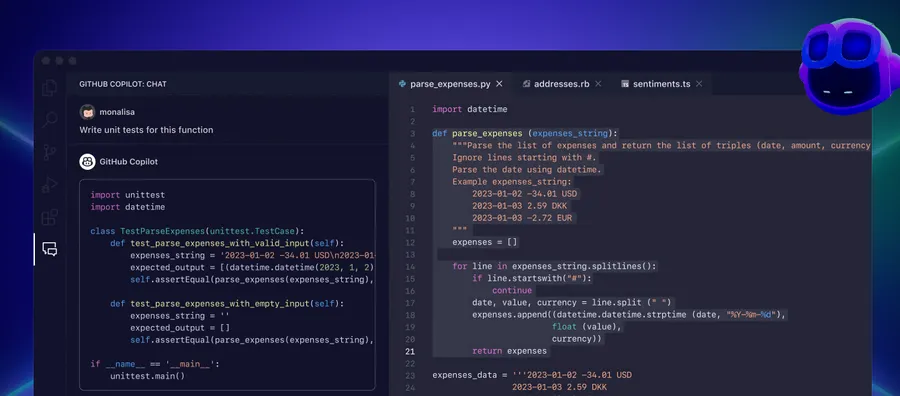This screenshot has width=900, height=396.
Task: Click 'unittest.main()' in the chat code block
Action: click(148, 376)
